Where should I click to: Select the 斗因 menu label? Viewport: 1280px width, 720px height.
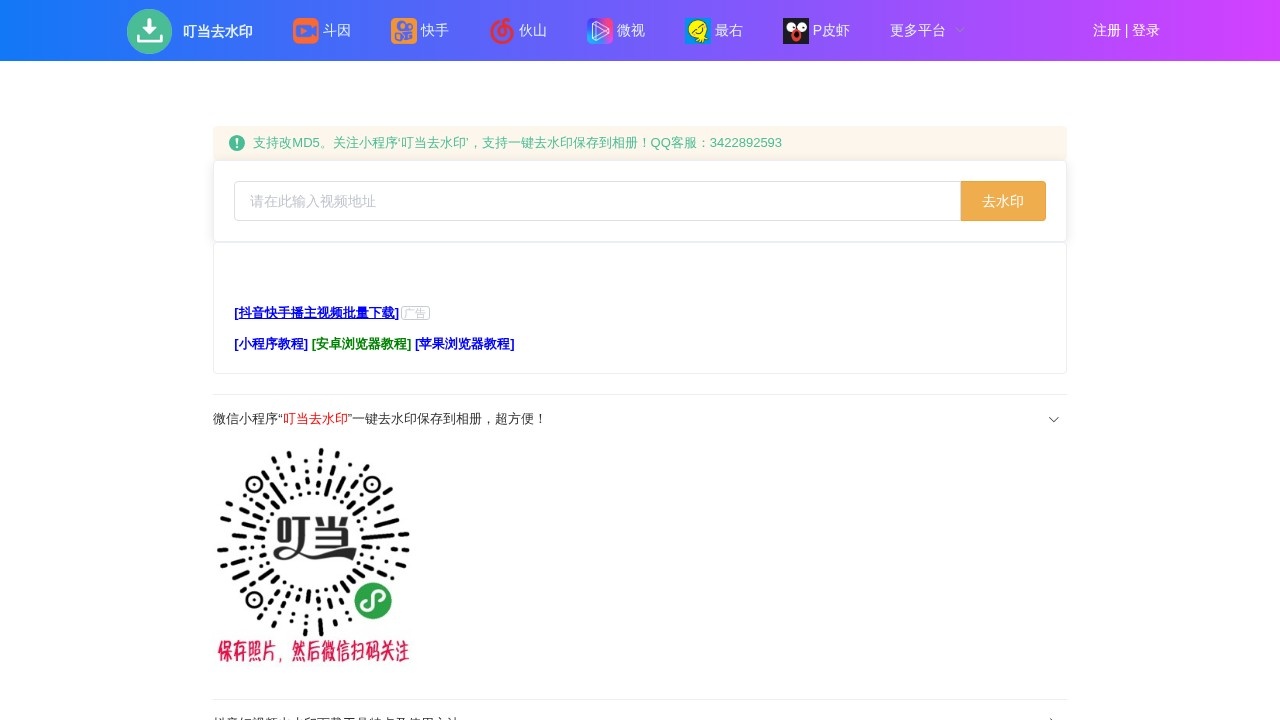pyautogui.click(x=337, y=31)
